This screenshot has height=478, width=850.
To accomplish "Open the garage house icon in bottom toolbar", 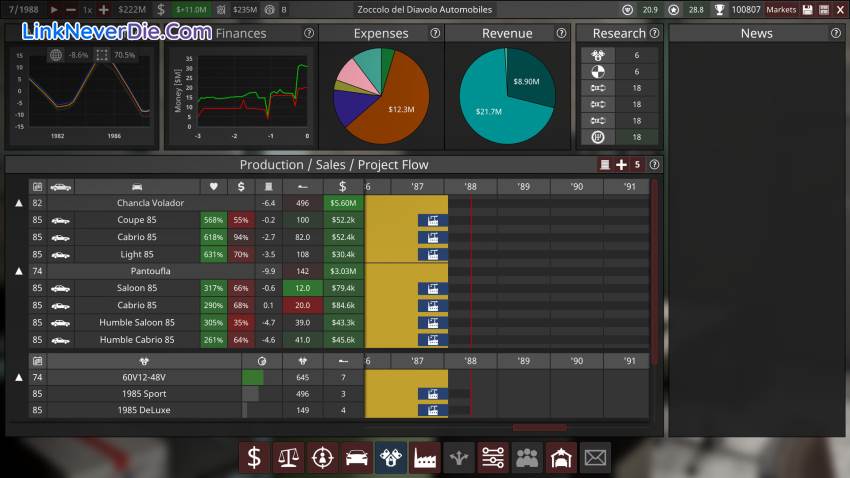I will [x=561, y=458].
